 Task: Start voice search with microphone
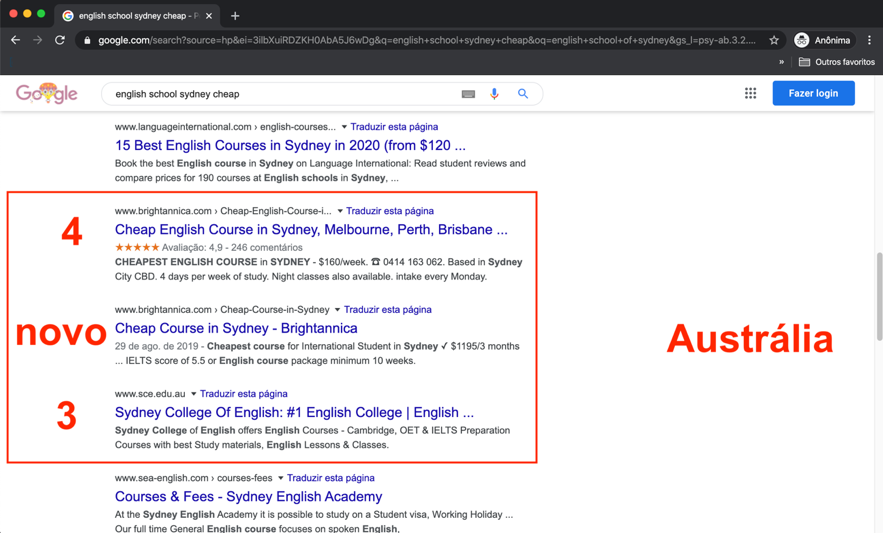point(494,94)
